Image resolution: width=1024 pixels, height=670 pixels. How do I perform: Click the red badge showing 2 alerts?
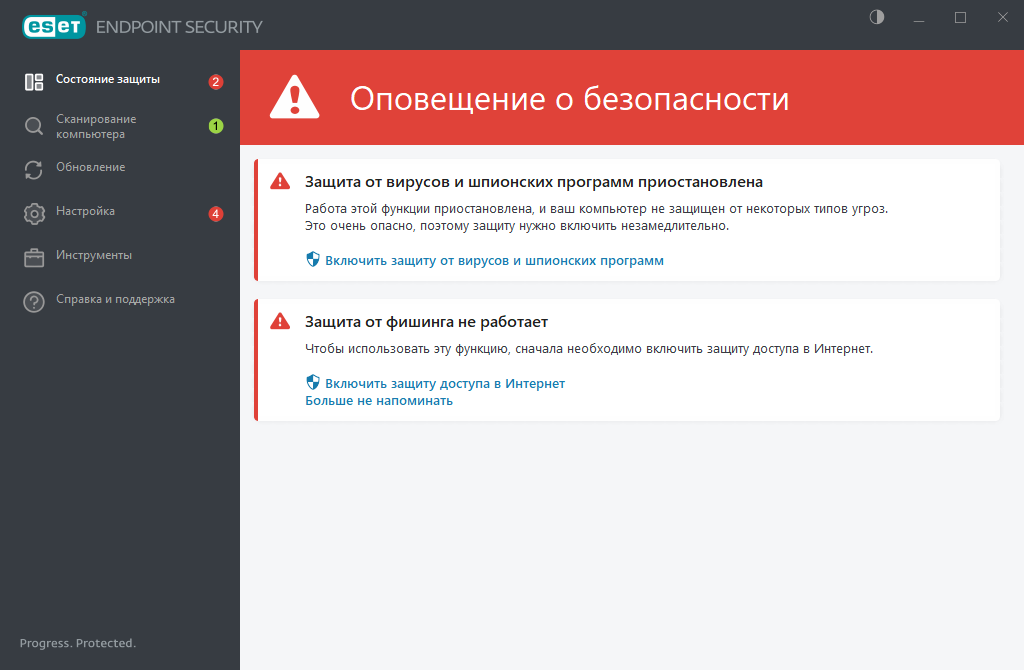(215, 82)
